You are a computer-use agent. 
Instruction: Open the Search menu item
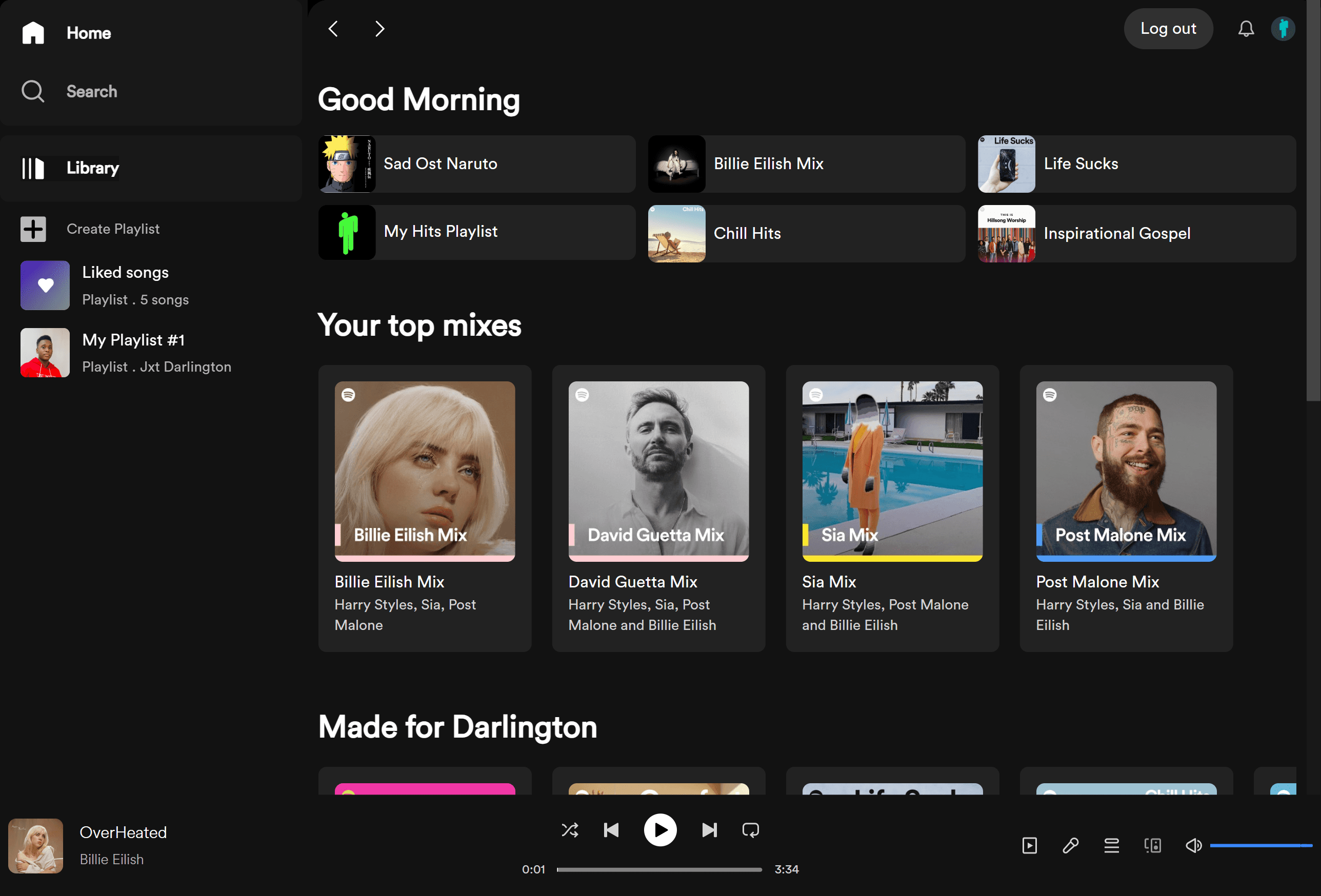pos(91,91)
